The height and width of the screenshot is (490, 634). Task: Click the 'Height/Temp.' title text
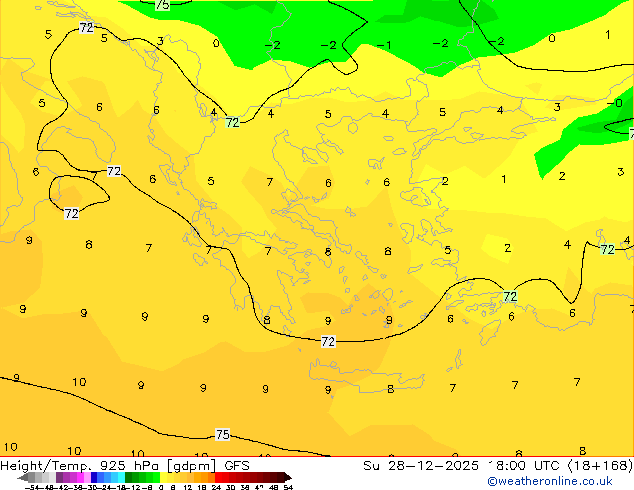click(48, 466)
